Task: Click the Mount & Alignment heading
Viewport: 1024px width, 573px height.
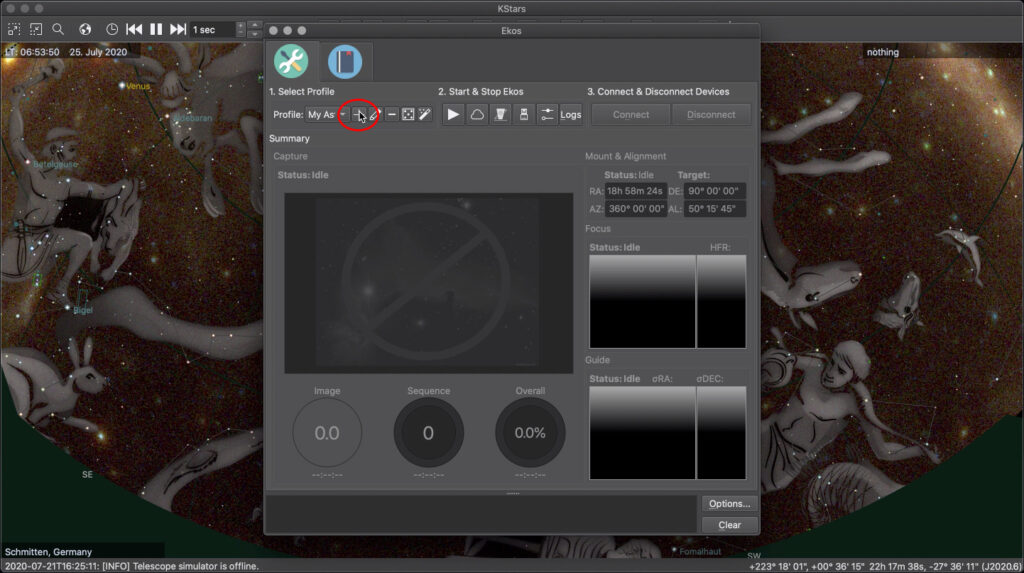Action: tap(626, 156)
